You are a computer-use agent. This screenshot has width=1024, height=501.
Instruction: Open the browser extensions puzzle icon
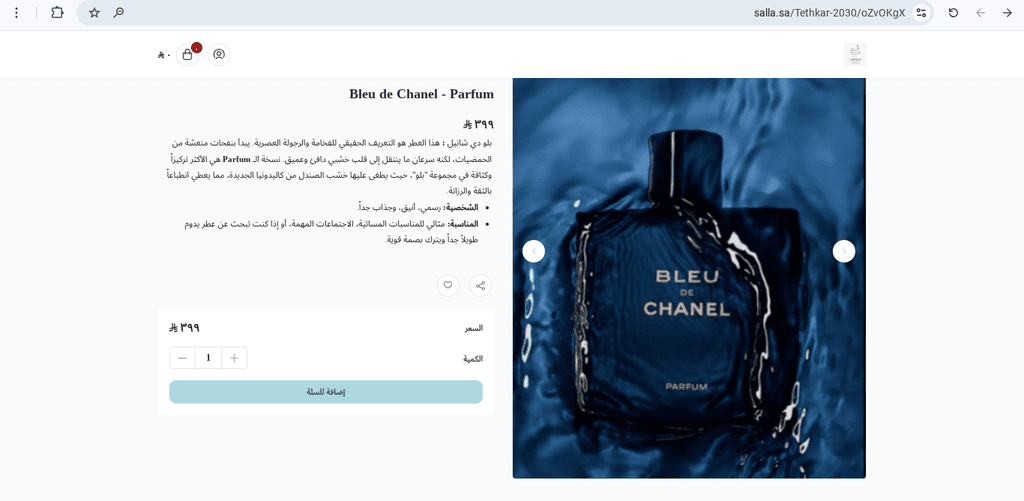tap(57, 12)
